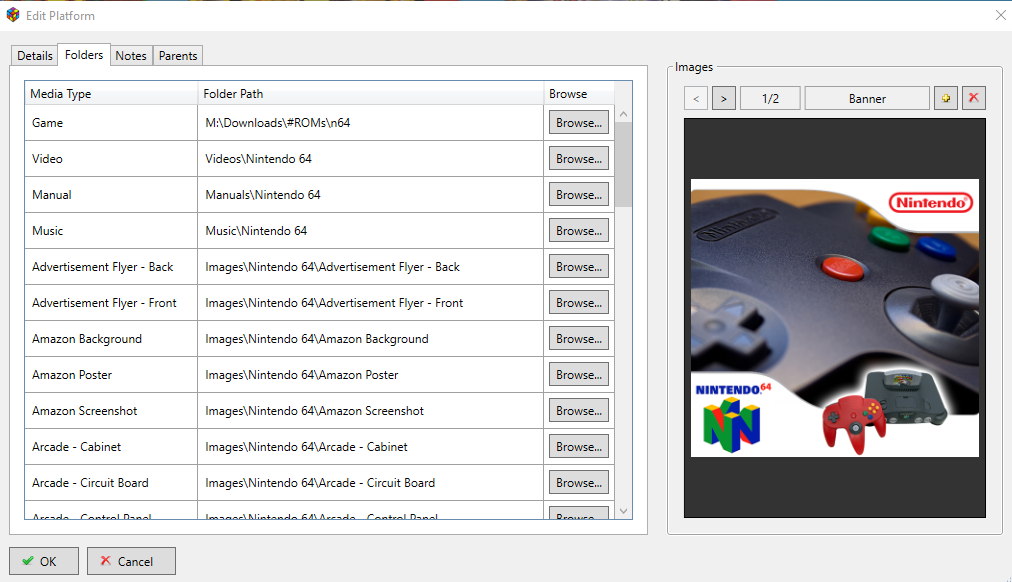
Task: Go to the next image arrow
Action: [x=724, y=98]
